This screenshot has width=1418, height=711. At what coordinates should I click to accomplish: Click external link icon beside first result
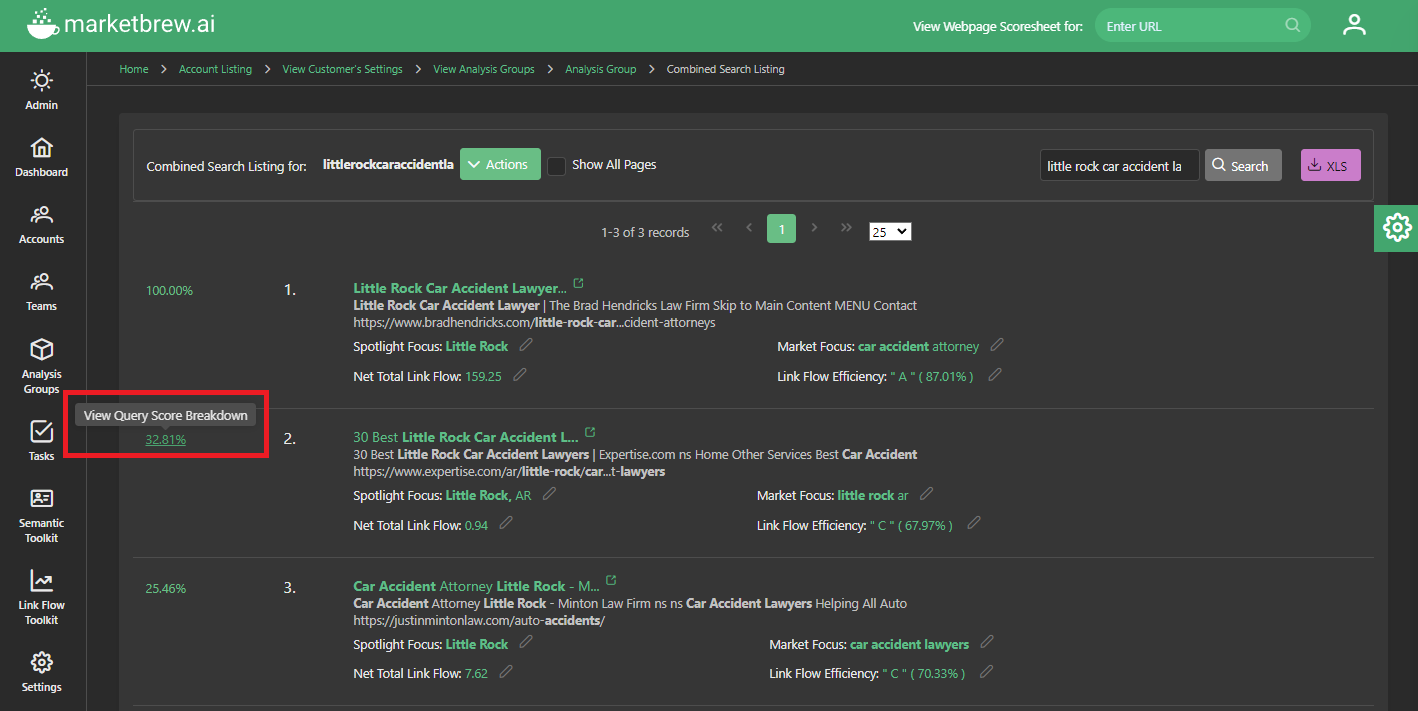tap(578, 285)
